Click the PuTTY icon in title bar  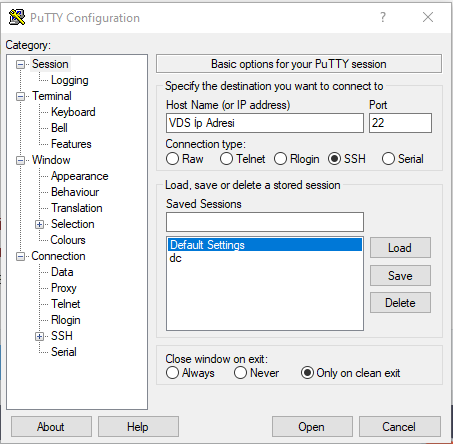coord(17,17)
